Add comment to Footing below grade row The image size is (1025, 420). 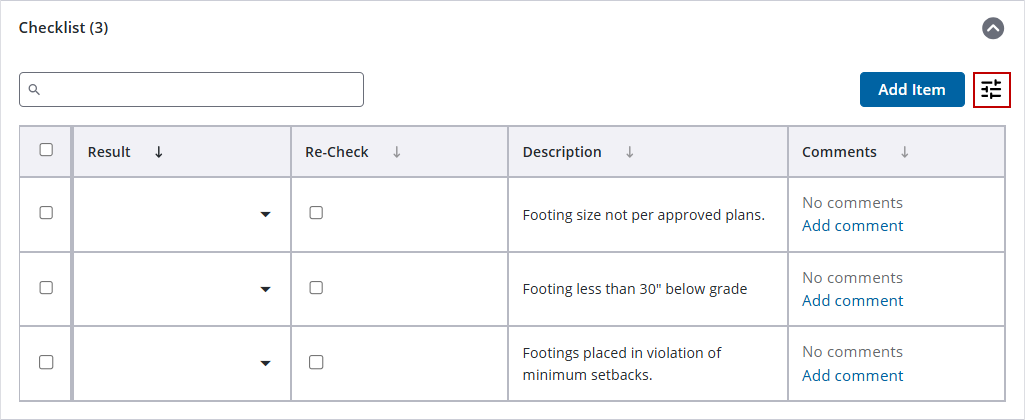(x=852, y=301)
